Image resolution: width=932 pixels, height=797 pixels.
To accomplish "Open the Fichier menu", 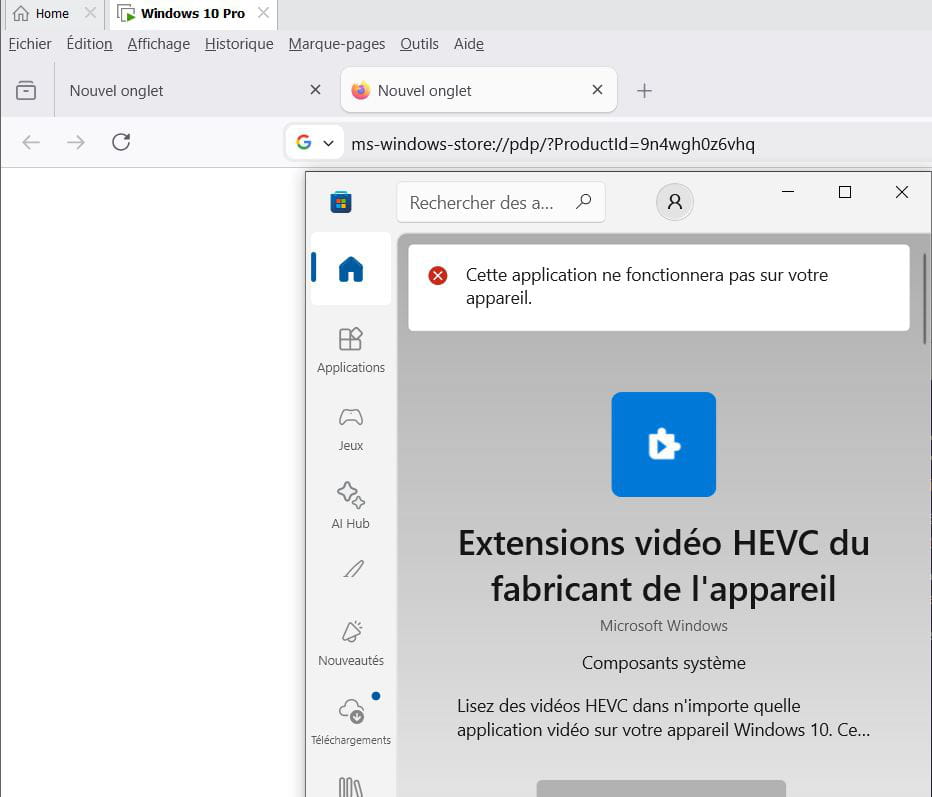I will [30, 44].
